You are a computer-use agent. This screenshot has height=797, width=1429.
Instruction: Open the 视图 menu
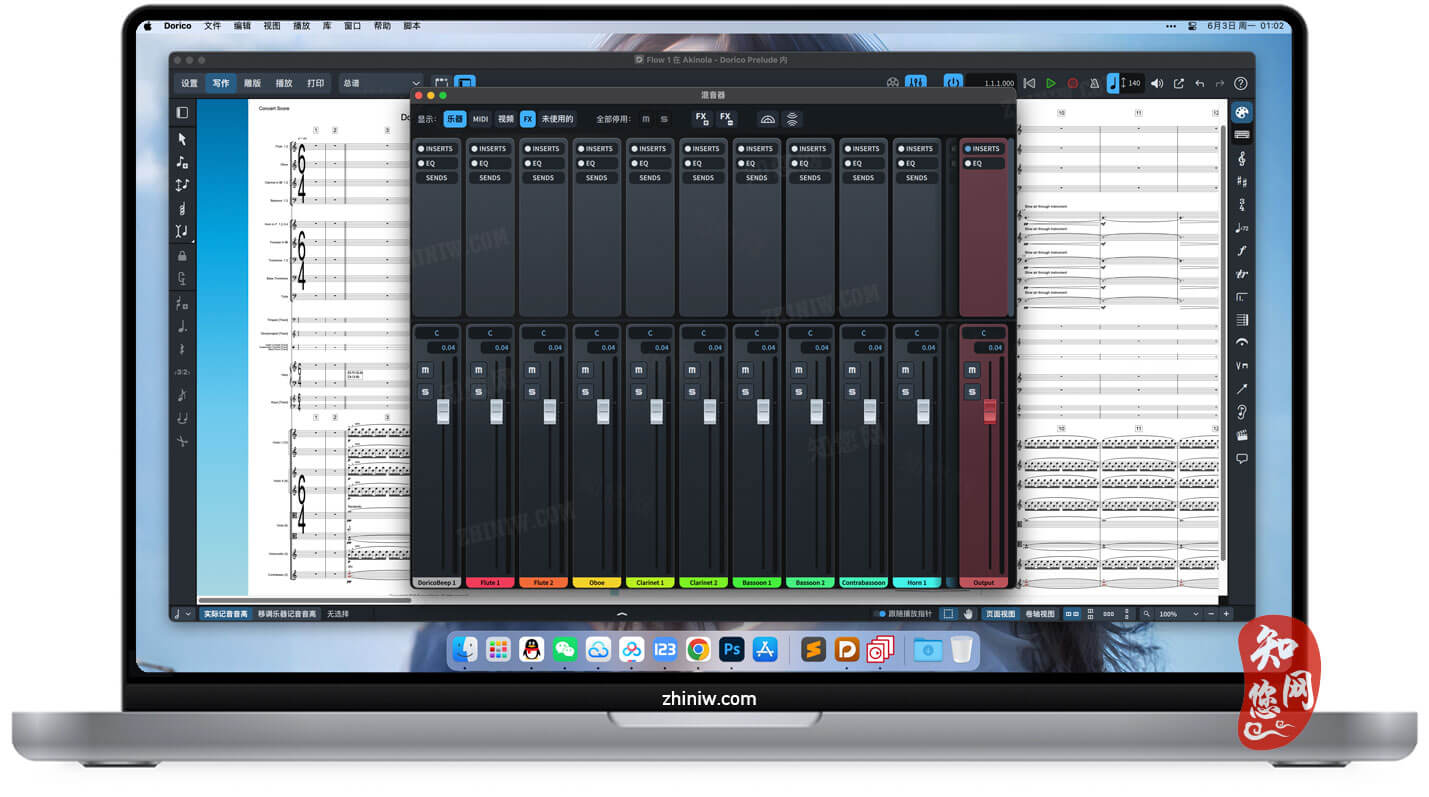point(272,26)
